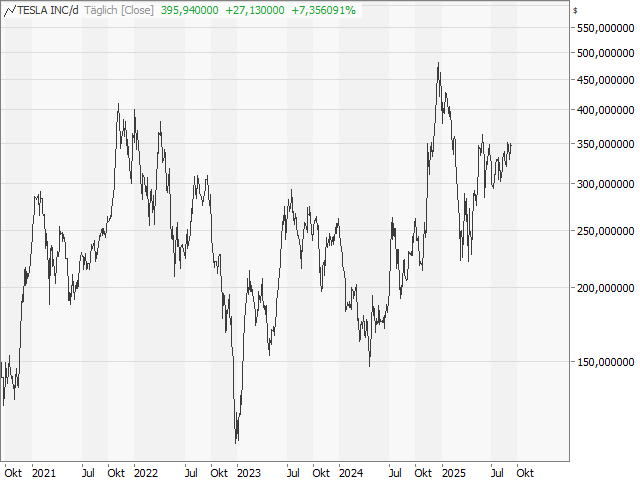Click the Jul label after 2025

(x=497, y=473)
